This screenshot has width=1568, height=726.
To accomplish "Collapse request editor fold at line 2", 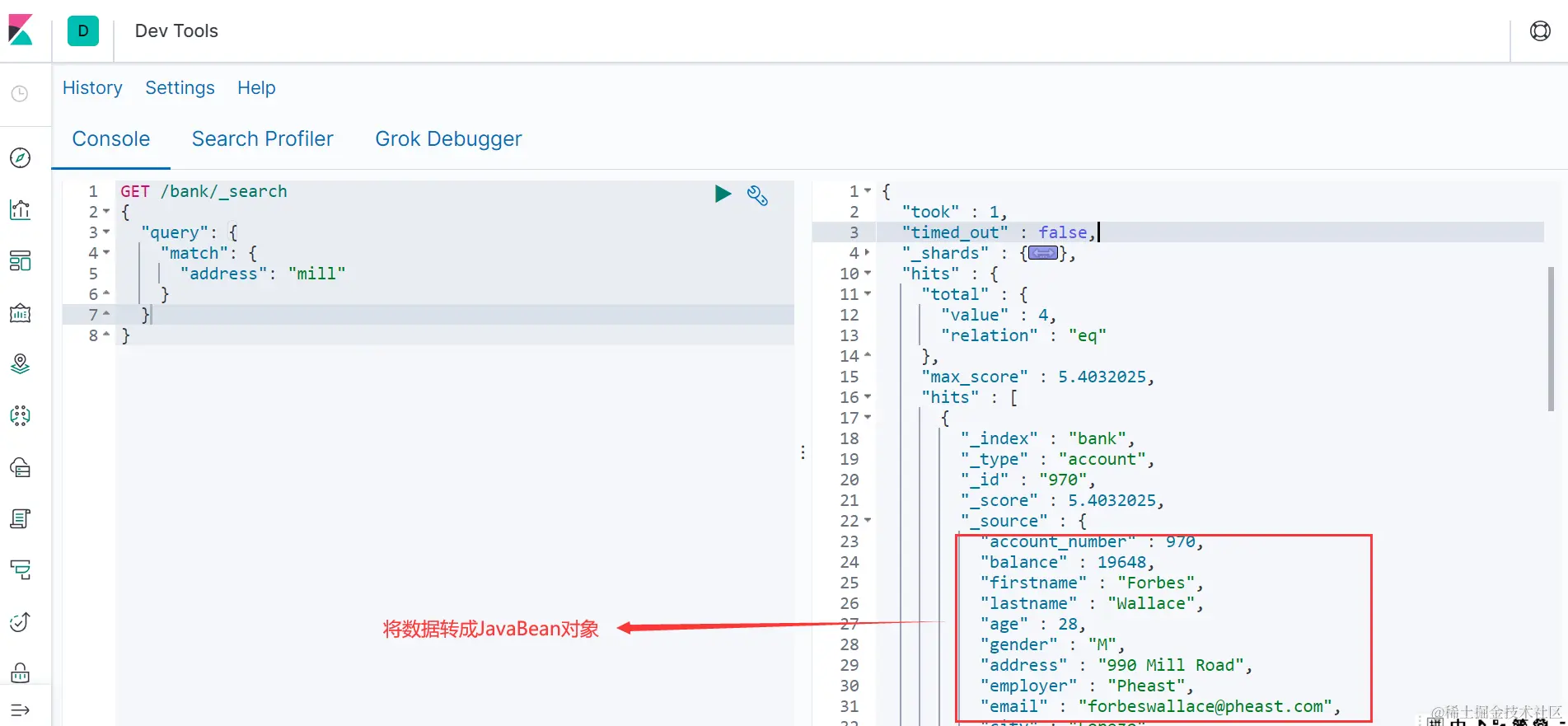I will tap(106, 212).
